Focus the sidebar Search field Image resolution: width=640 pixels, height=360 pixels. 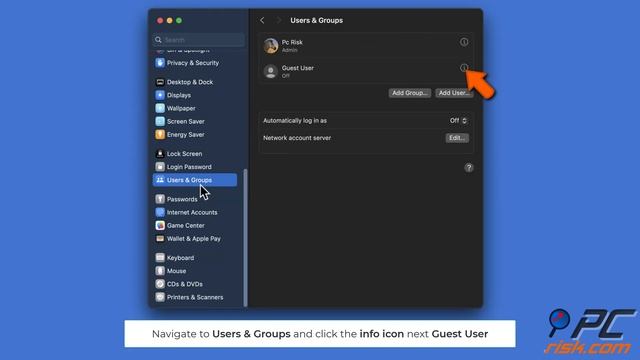click(x=199, y=40)
